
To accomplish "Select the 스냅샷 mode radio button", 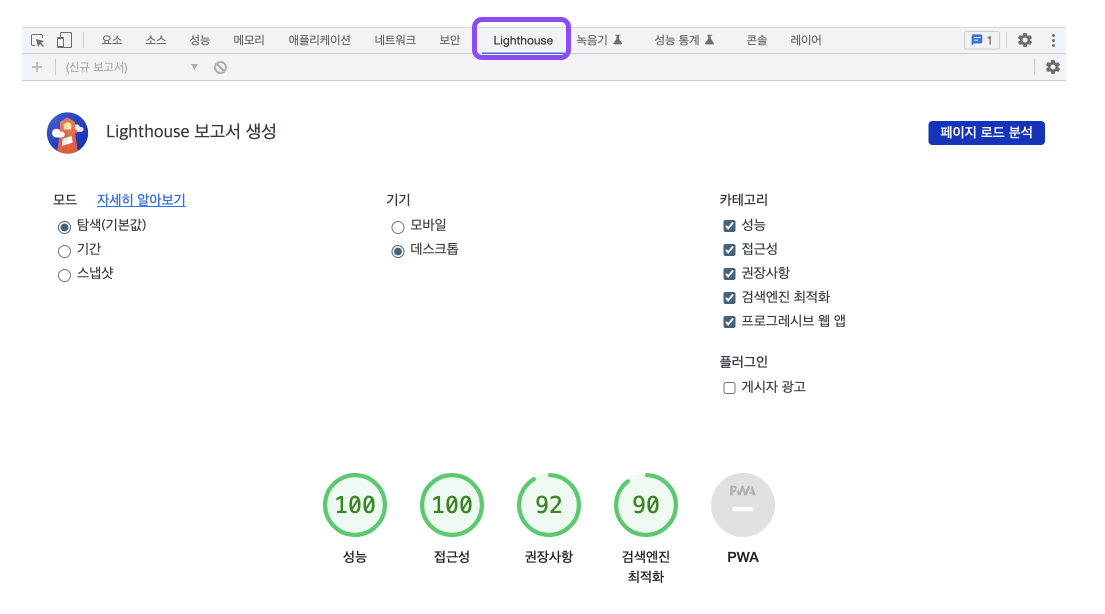I will coord(65,275).
